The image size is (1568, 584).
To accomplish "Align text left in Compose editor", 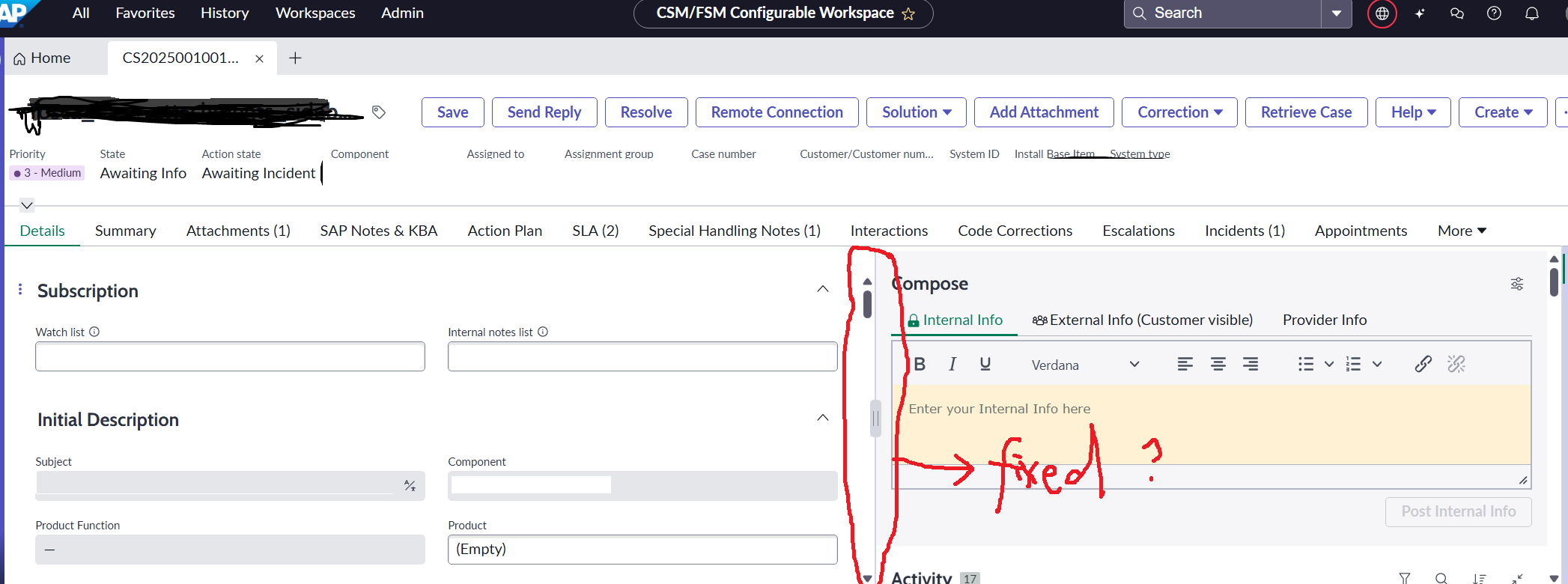I will 1185,364.
